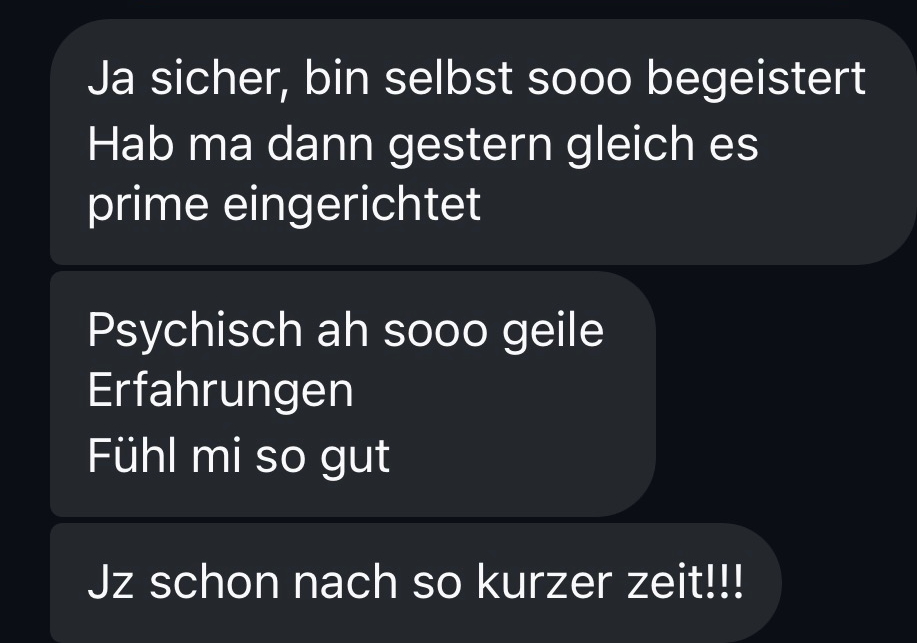Click the word 'Jz' starting last message
The height and width of the screenshot is (643, 917).
coord(111,583)
